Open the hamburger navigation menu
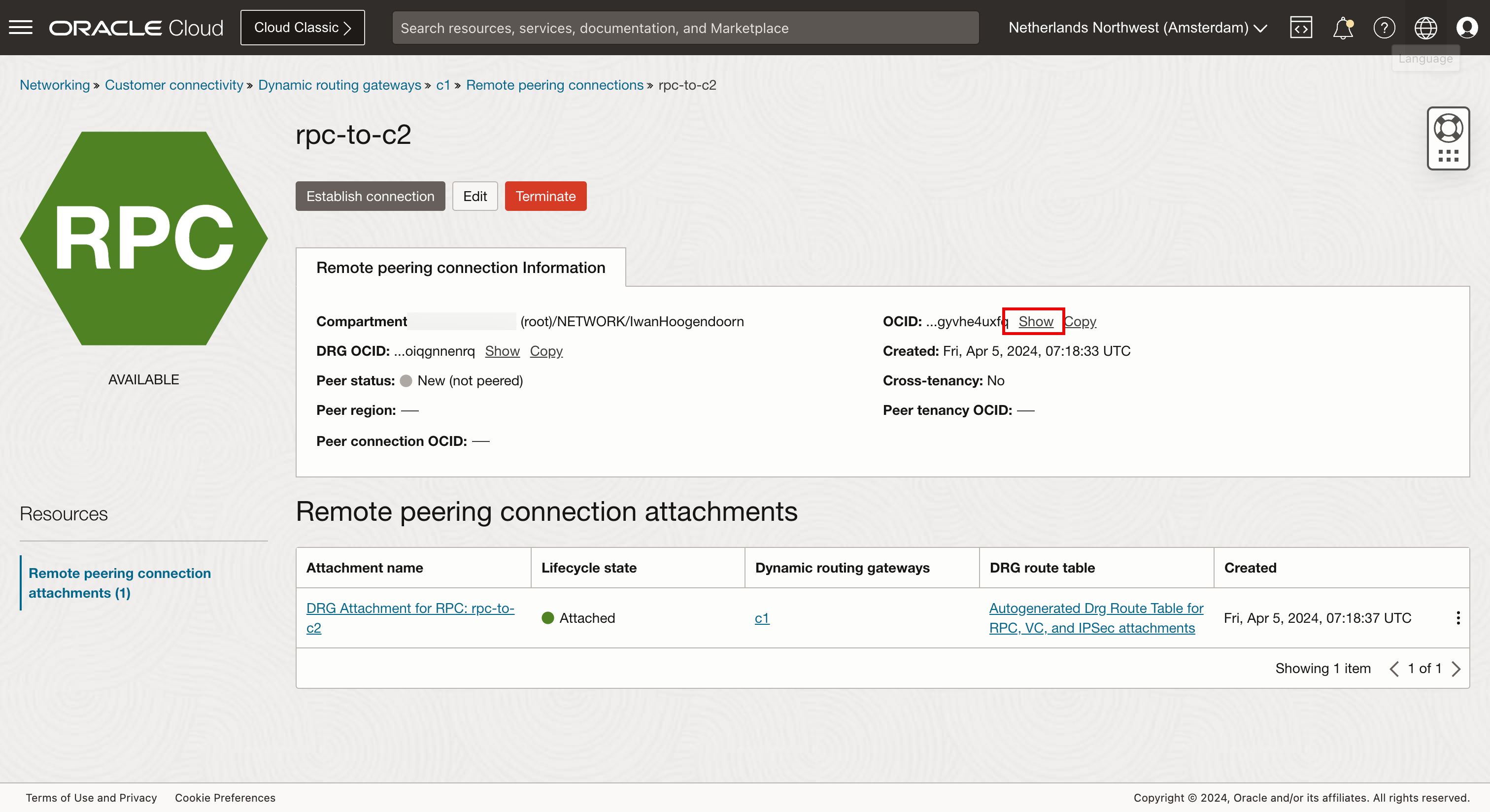The image size is (1490, 812). coord(21,27)
